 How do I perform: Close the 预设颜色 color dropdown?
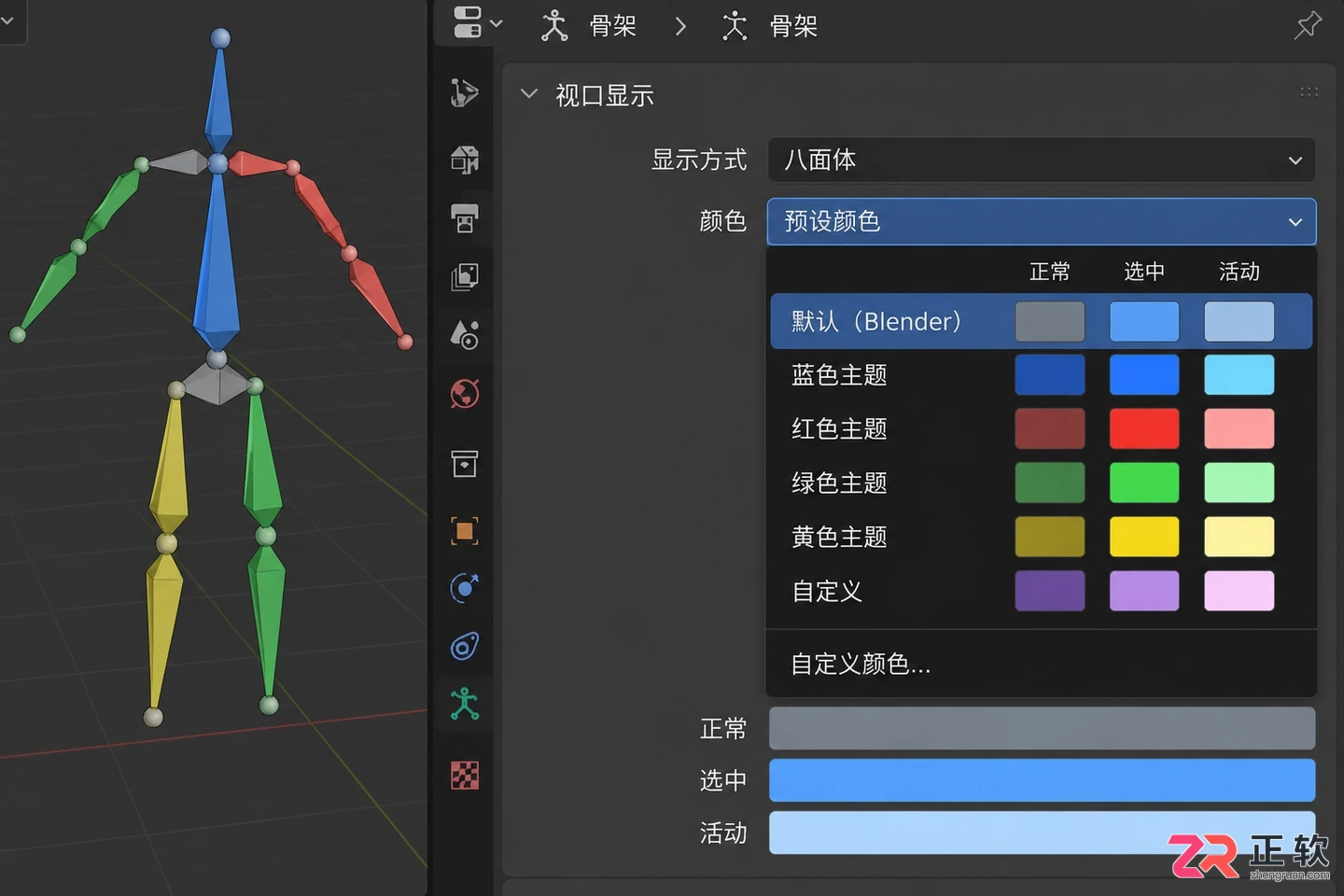[1042, 221]
